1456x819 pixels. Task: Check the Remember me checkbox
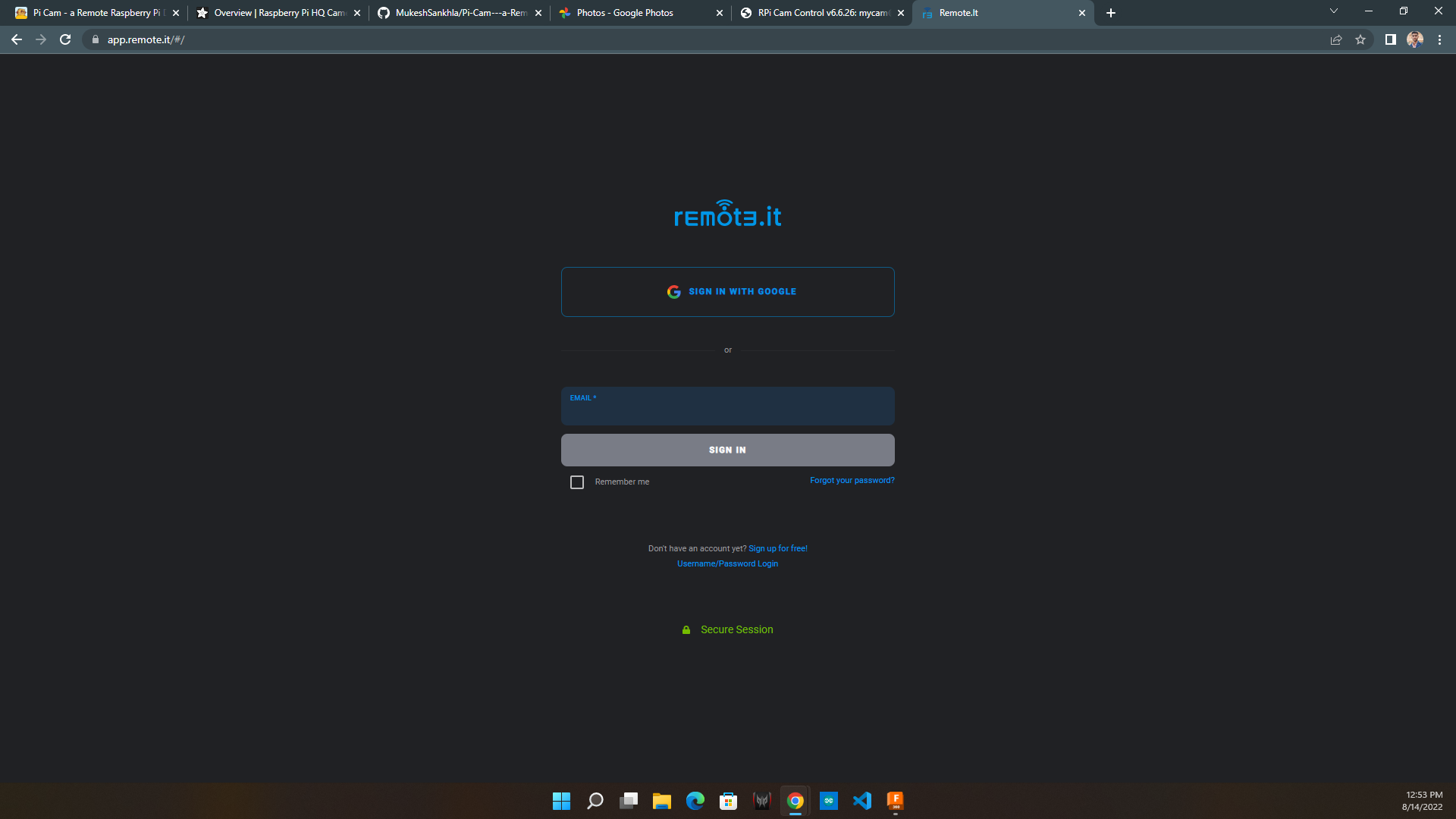tap(577, 482)
